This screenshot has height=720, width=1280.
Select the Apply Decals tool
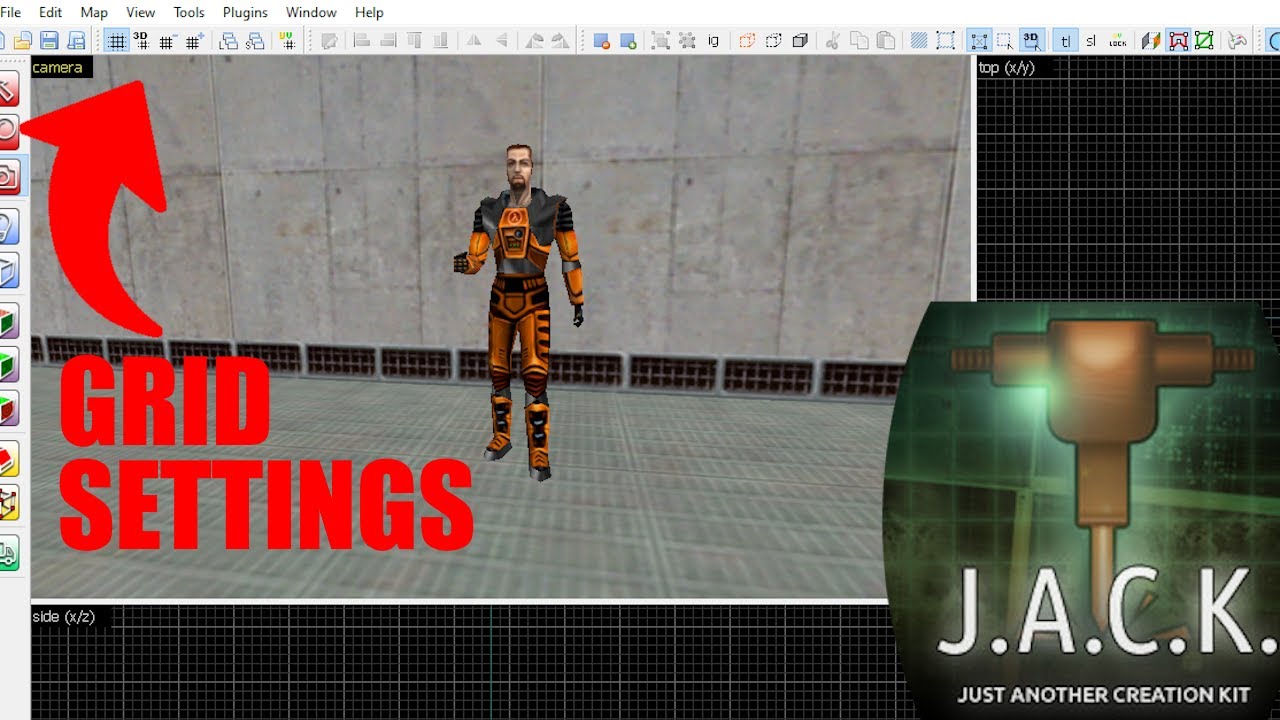pos(8,408)
